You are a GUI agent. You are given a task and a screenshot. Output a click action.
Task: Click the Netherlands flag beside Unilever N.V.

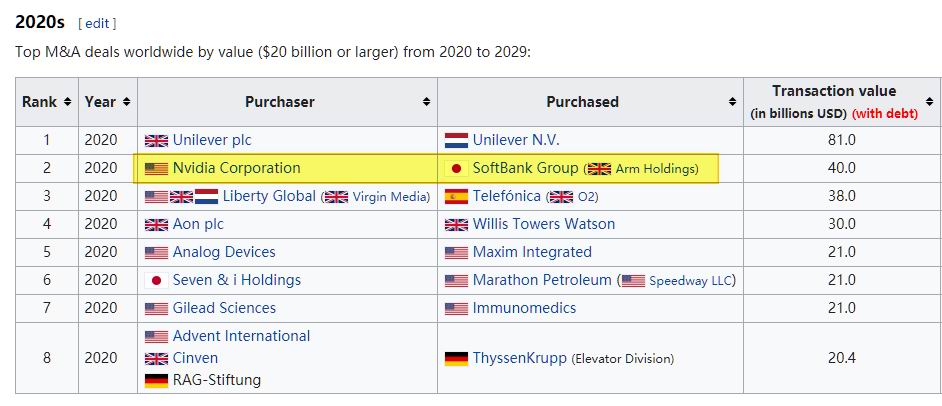pyautogui.click(x=456, y=141)
